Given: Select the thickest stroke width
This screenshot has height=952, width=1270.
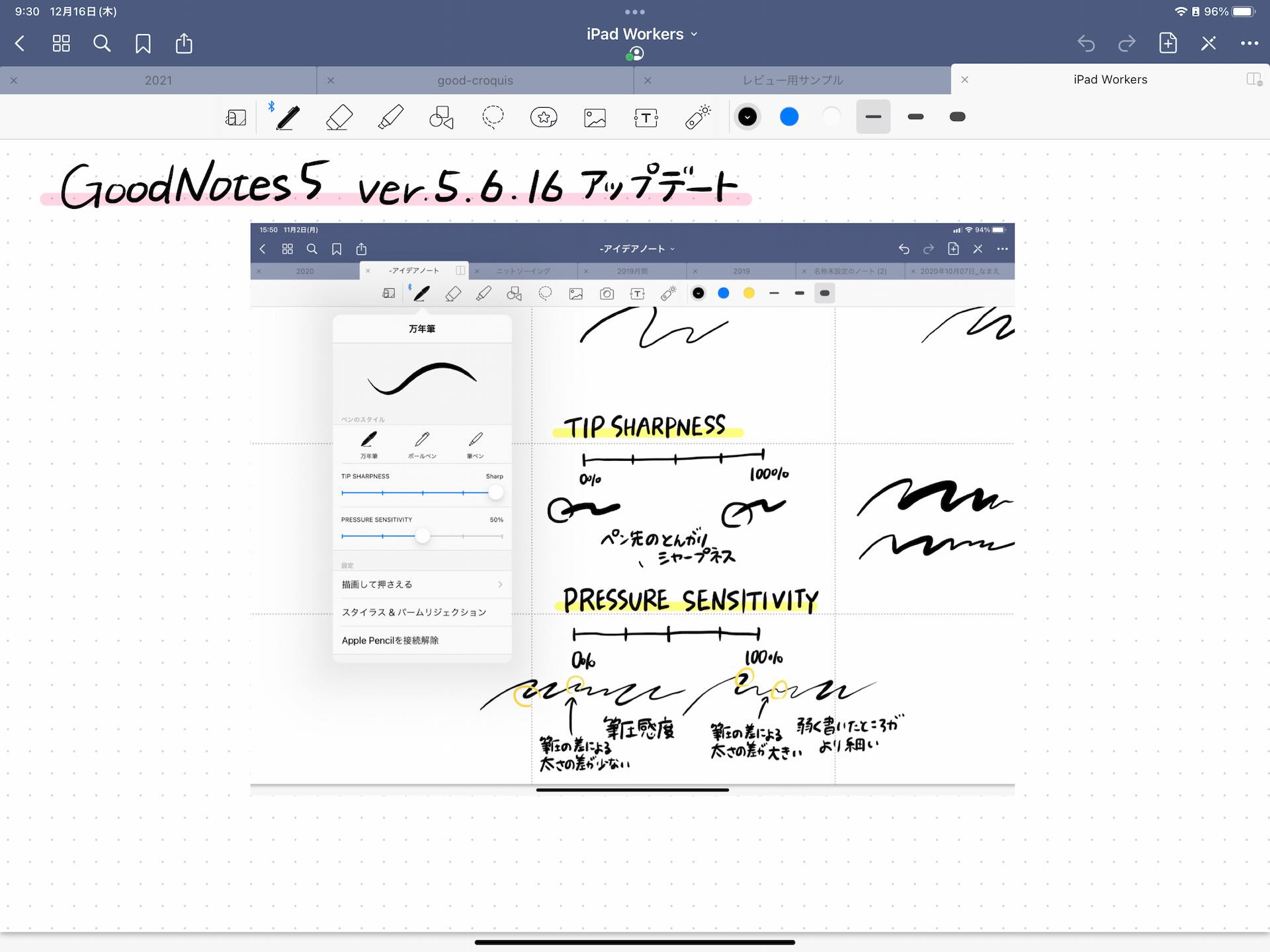Looking at the screenshot, I should click(x=957, y=117).
